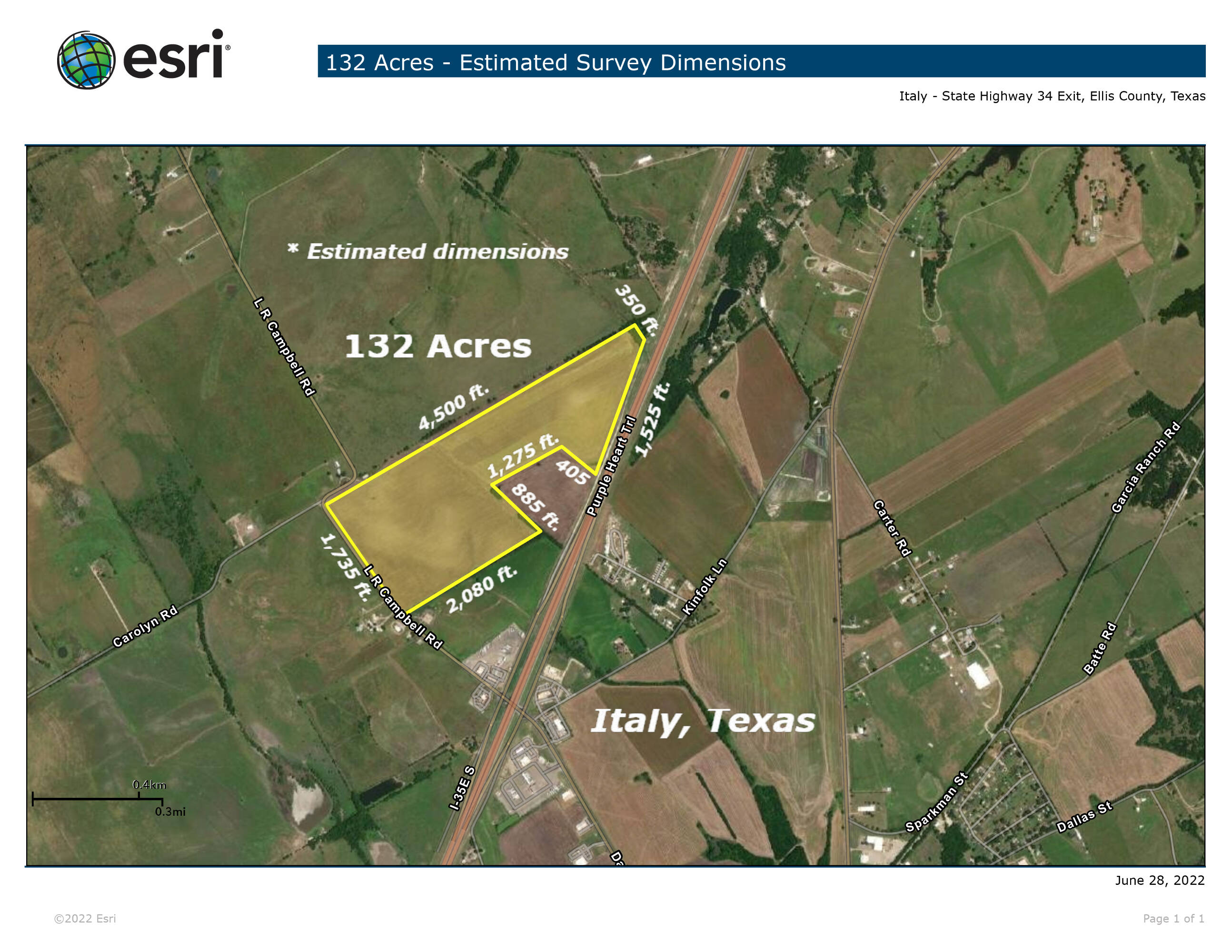Click the 4,500 ft. dimension label
The height and width of the screenshot is (952, 1232).
click(453, 406)
